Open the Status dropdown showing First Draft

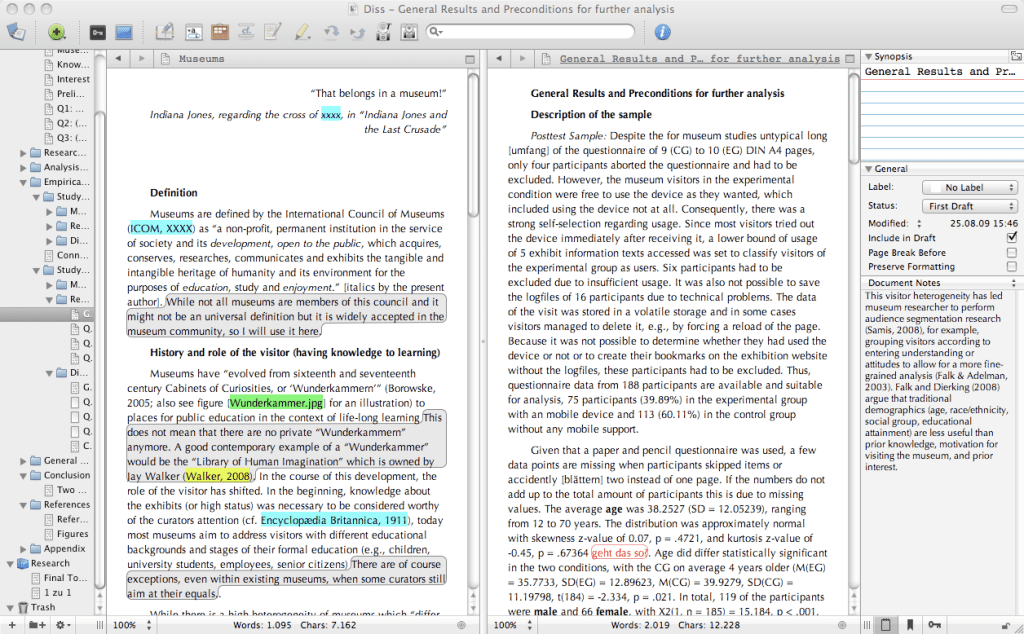pos(970,205)
